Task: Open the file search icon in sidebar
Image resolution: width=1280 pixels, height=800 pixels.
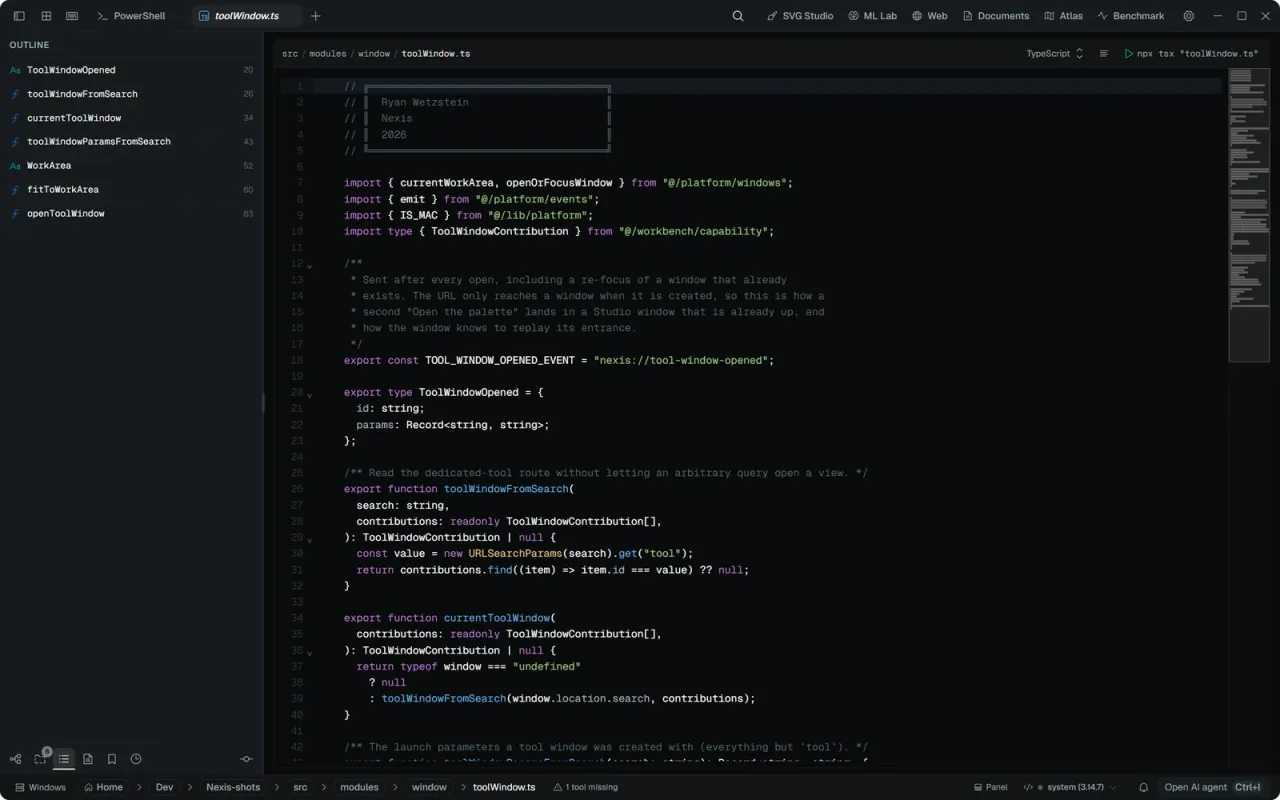Action: [x=88, y=759]
